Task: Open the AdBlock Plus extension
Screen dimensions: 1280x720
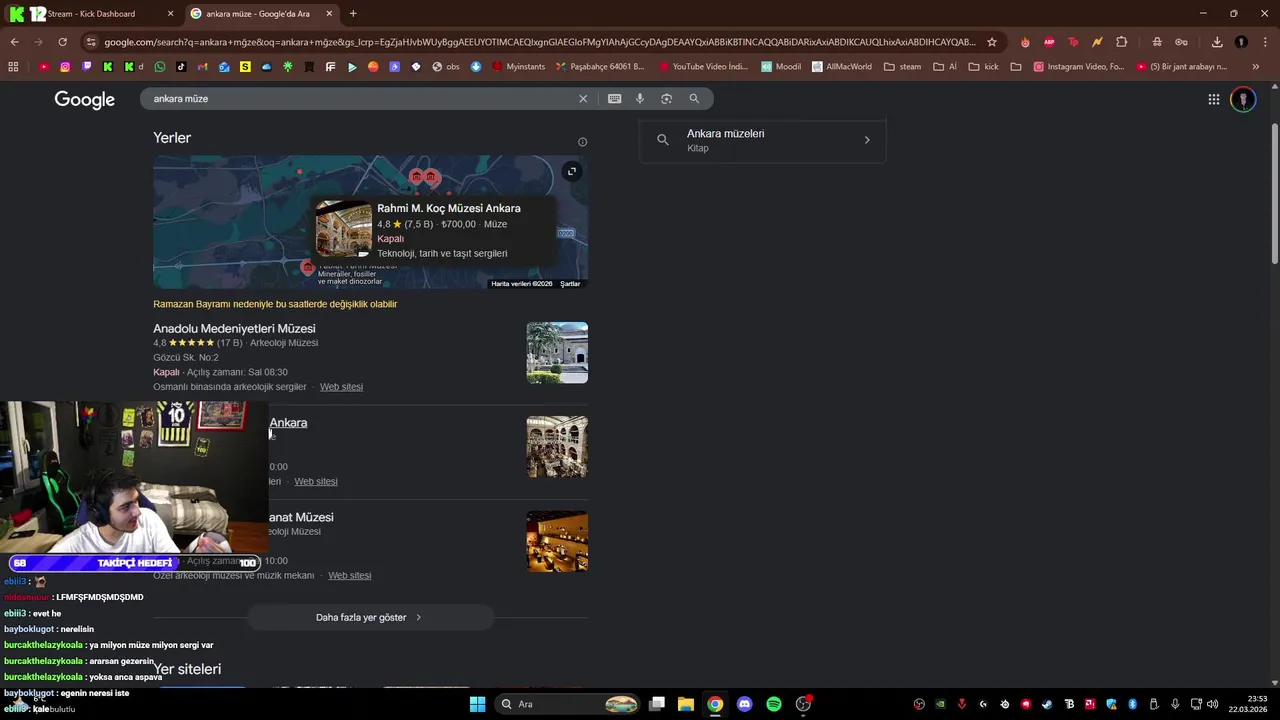Action: 1049,42
